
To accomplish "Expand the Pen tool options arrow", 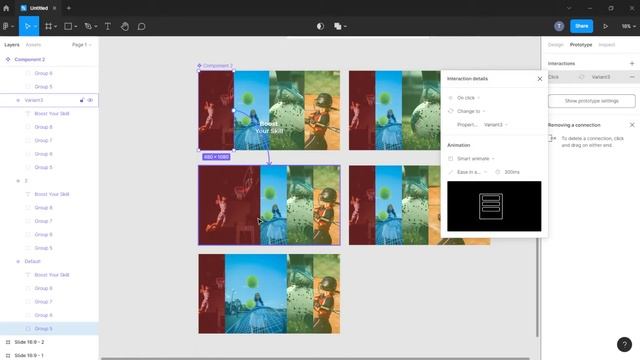I will point(96,27).
